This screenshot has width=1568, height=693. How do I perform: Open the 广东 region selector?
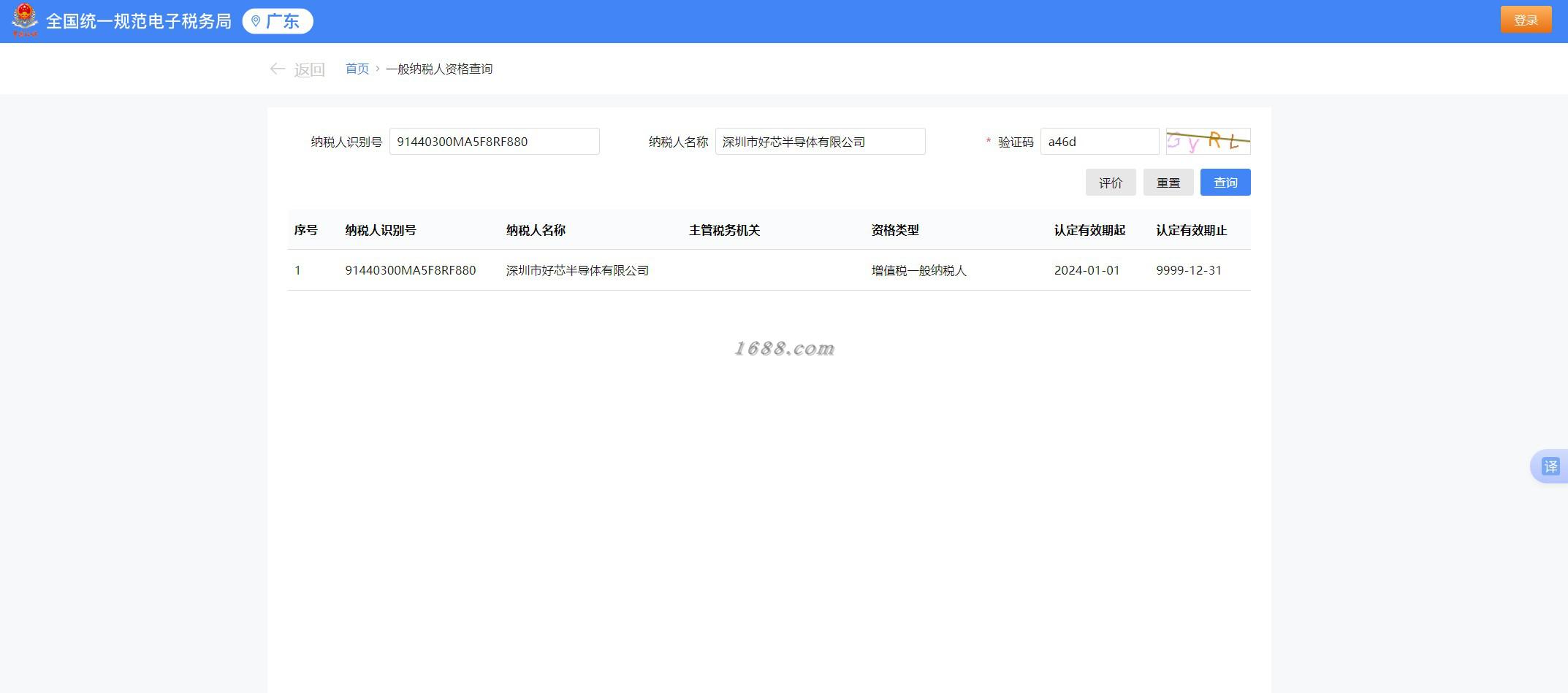click(278, 21)
